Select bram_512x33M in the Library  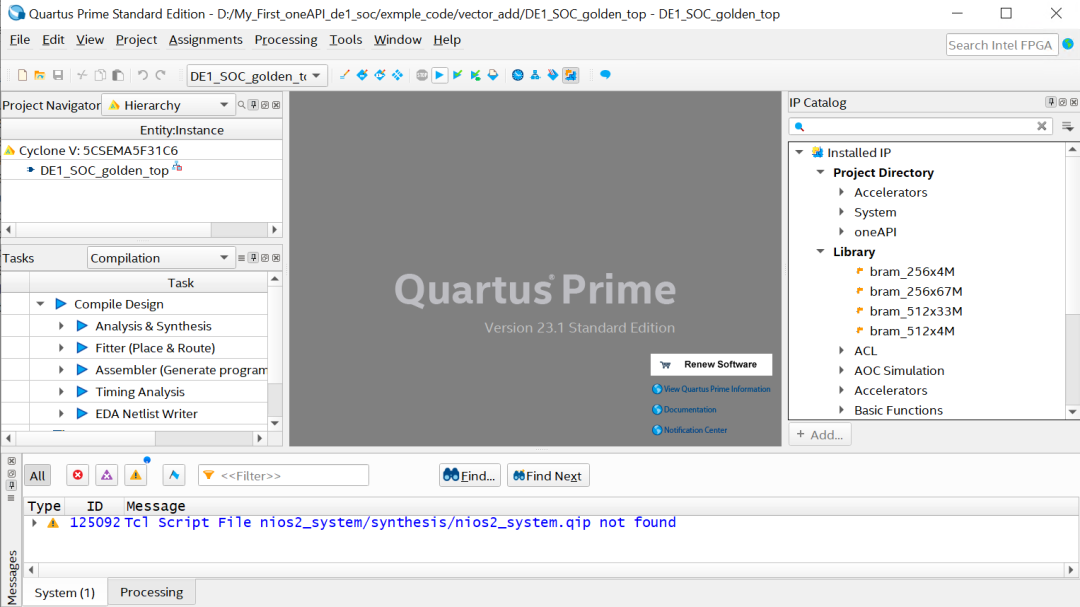pyautogui.click(x=915, y=311)
